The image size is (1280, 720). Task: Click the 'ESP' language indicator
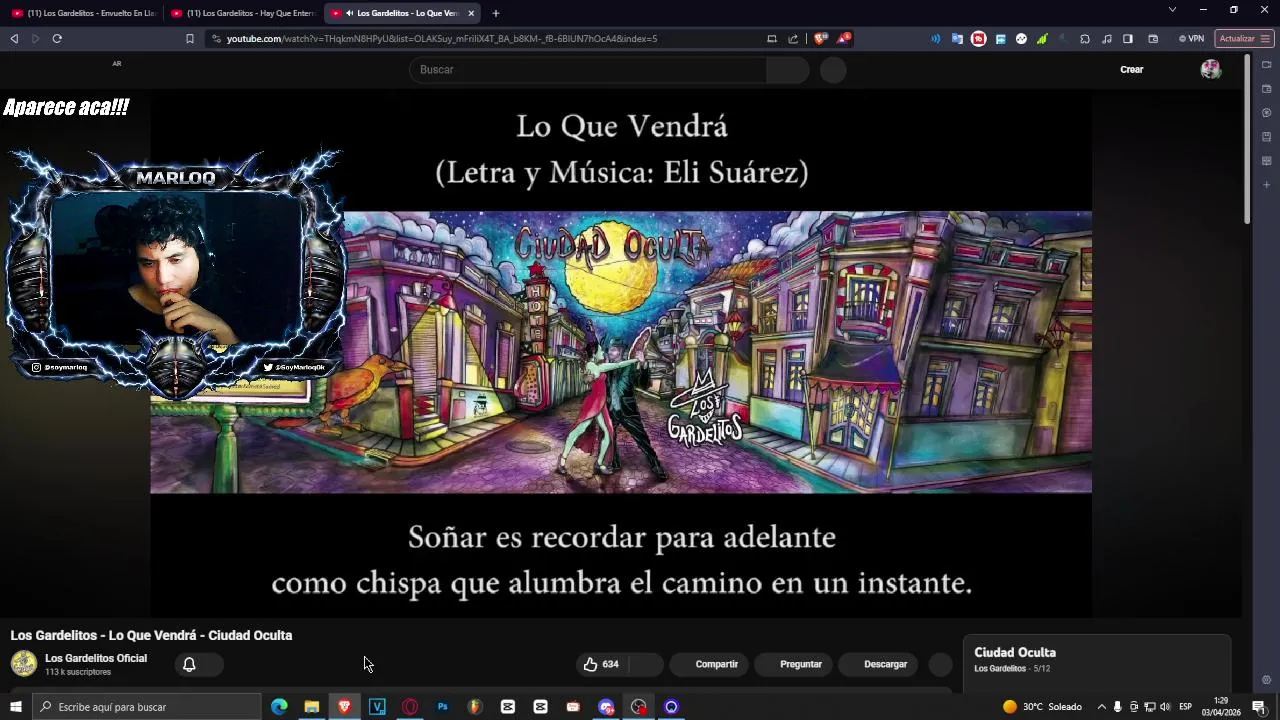(1185, 707)
